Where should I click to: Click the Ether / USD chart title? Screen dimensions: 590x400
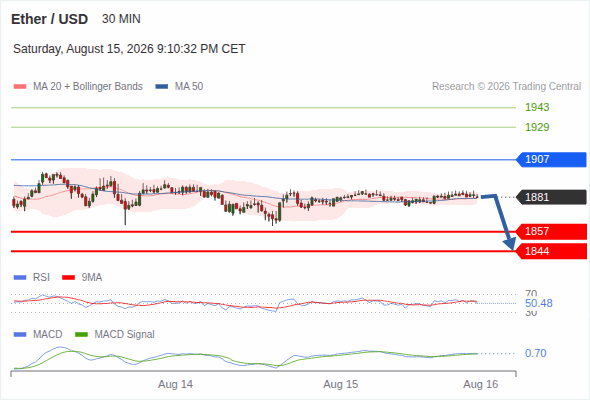point(49,19)
